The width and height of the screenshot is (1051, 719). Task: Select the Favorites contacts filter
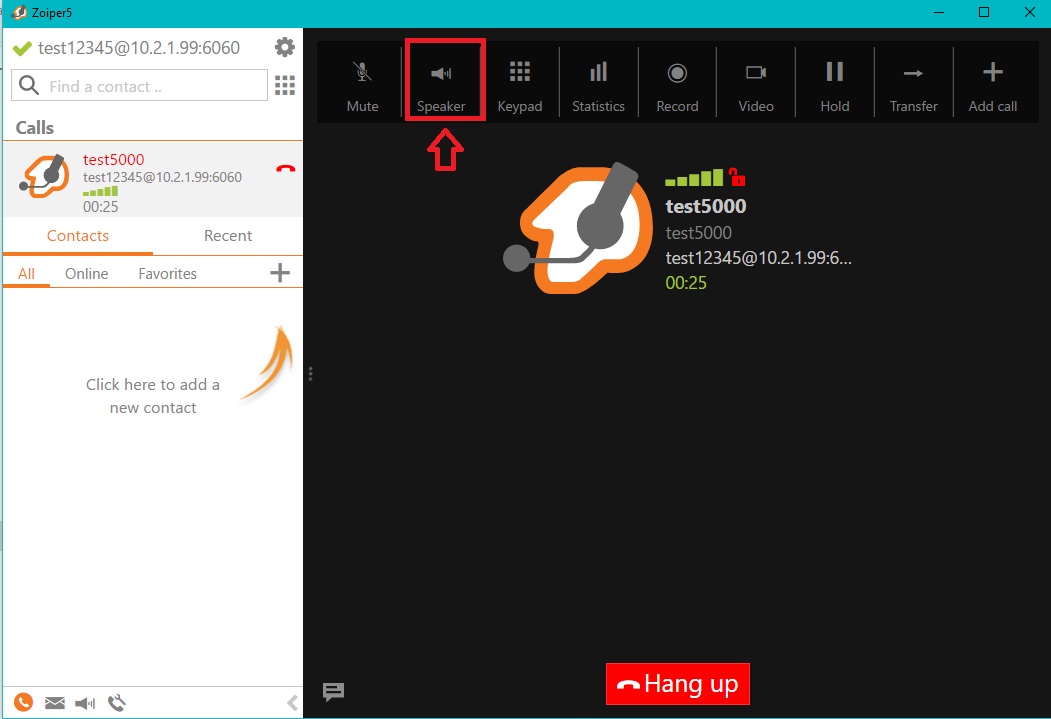click(x=167, y=274)
